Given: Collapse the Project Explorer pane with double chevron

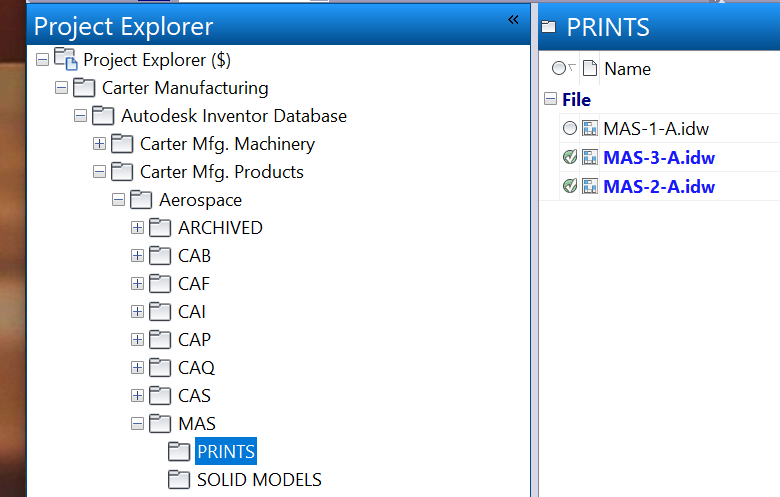Looking at the screenshot, I should point(513,19).
